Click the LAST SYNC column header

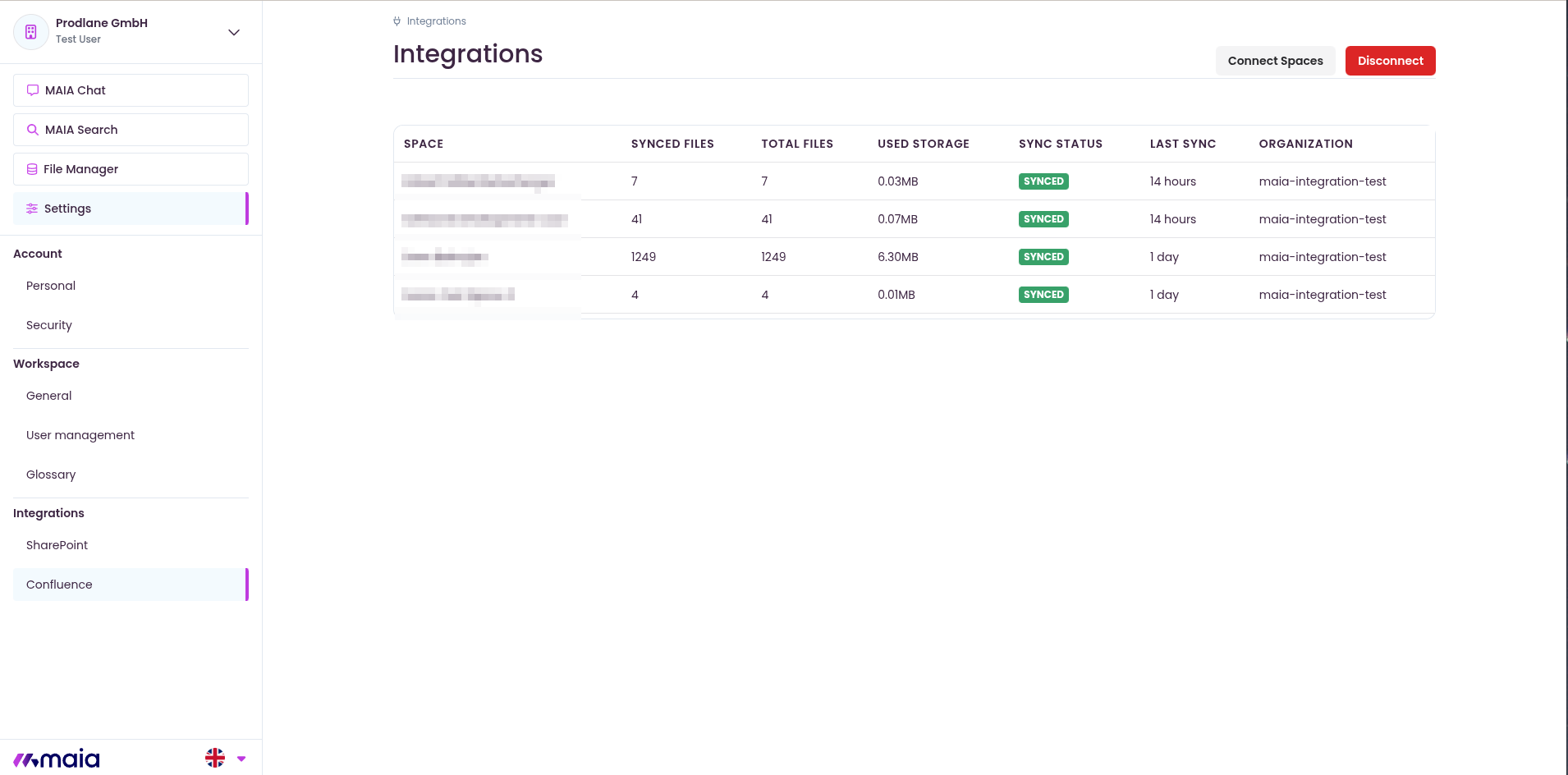[1183, 144]
